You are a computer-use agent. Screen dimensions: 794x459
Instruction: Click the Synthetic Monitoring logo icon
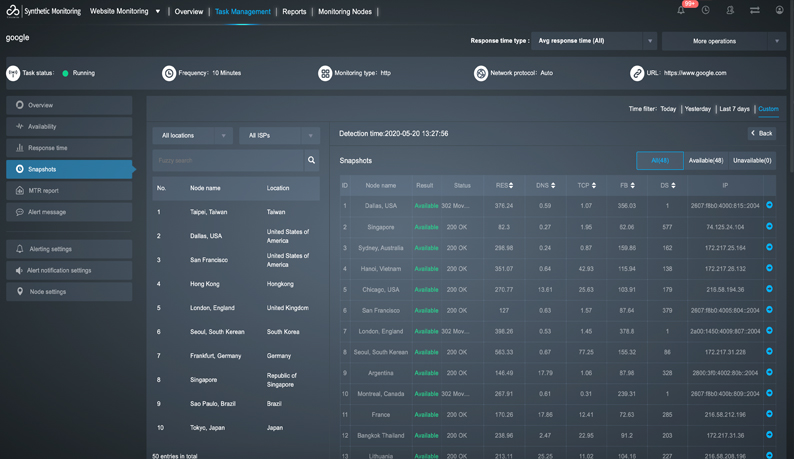(x=13, y=11)
